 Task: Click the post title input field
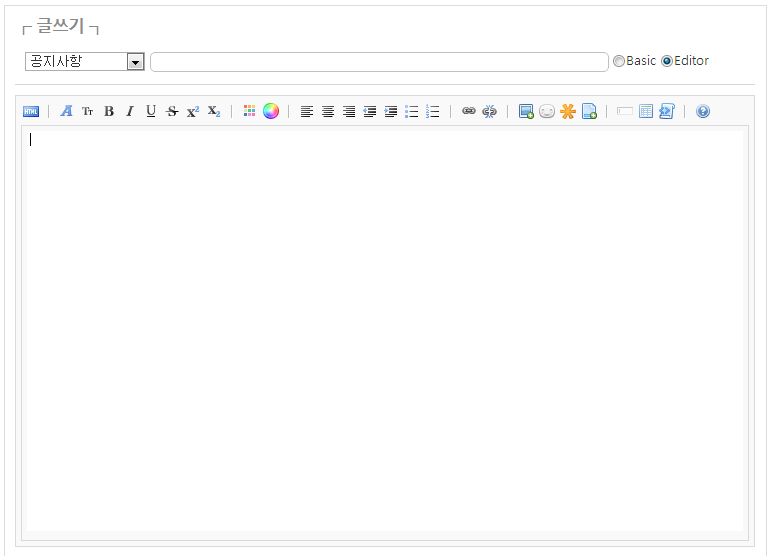pos(379,62)
